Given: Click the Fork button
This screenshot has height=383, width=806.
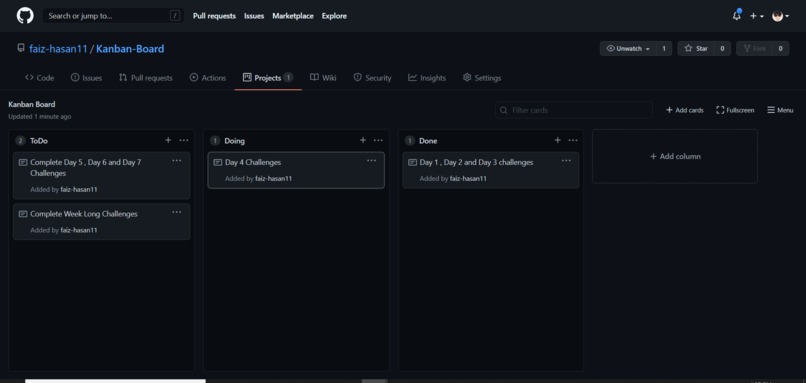Looking at the screenshot, I should pyautogui.click(x=754, y=48).
